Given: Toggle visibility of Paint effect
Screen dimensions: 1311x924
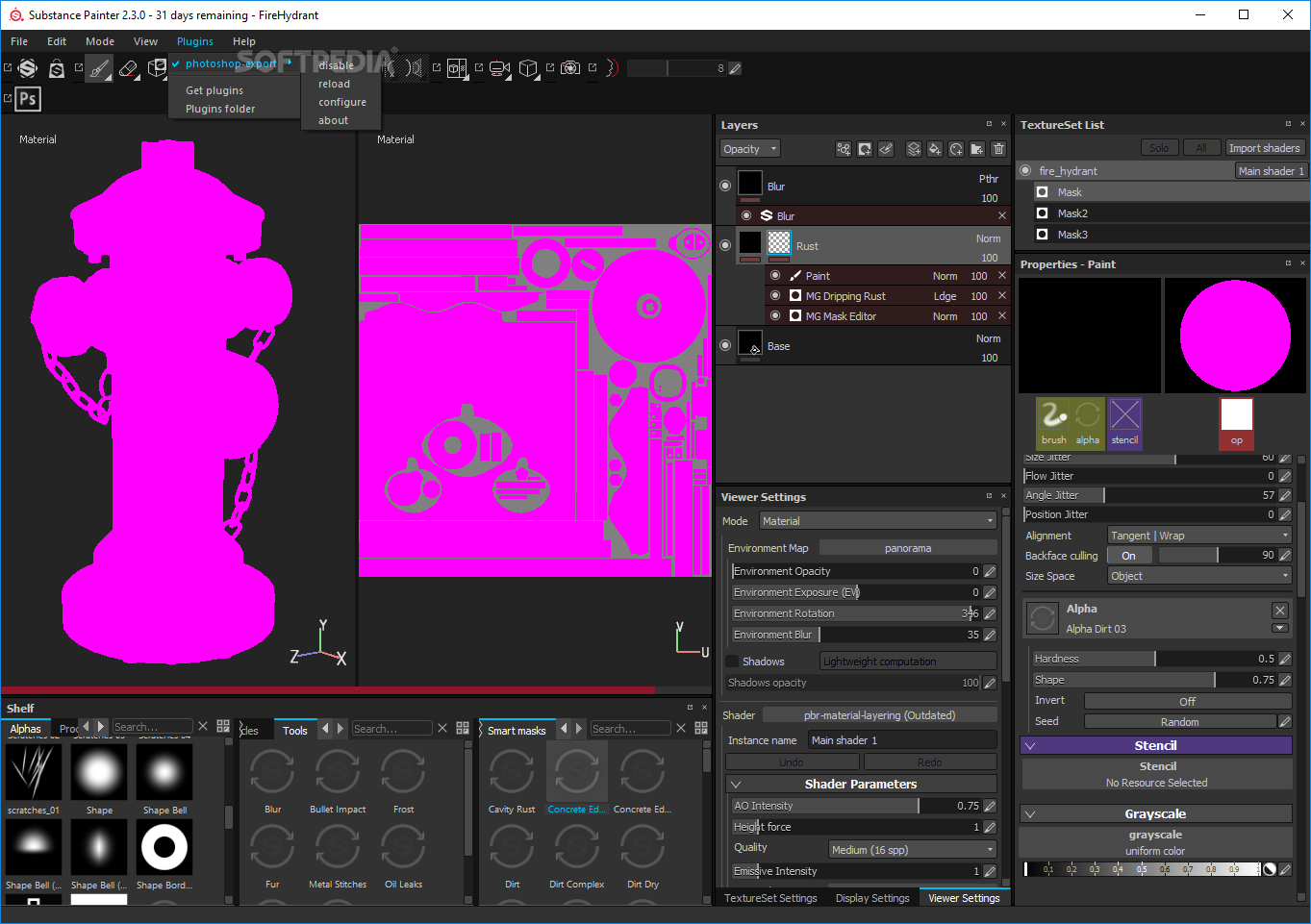Looking at the screenshot, I should [775, 275].
